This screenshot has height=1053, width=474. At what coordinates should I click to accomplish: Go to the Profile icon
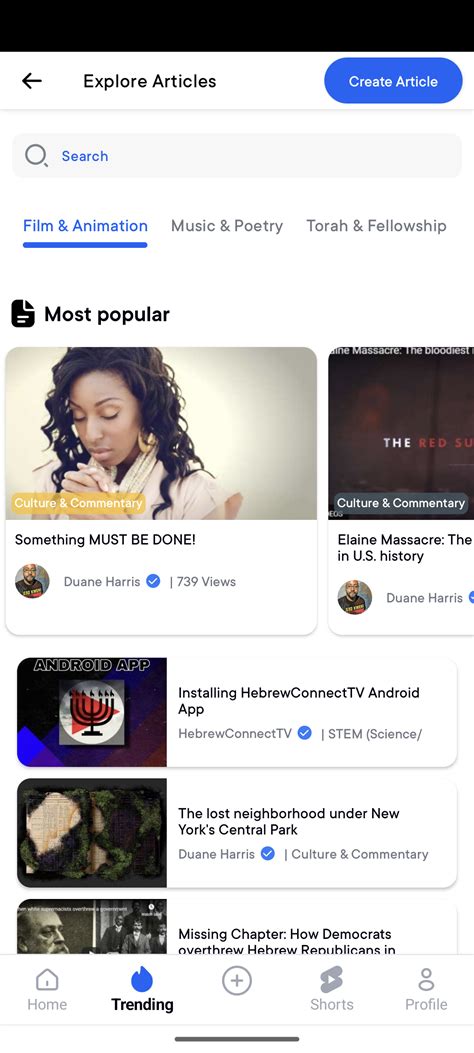click(426, 980)
